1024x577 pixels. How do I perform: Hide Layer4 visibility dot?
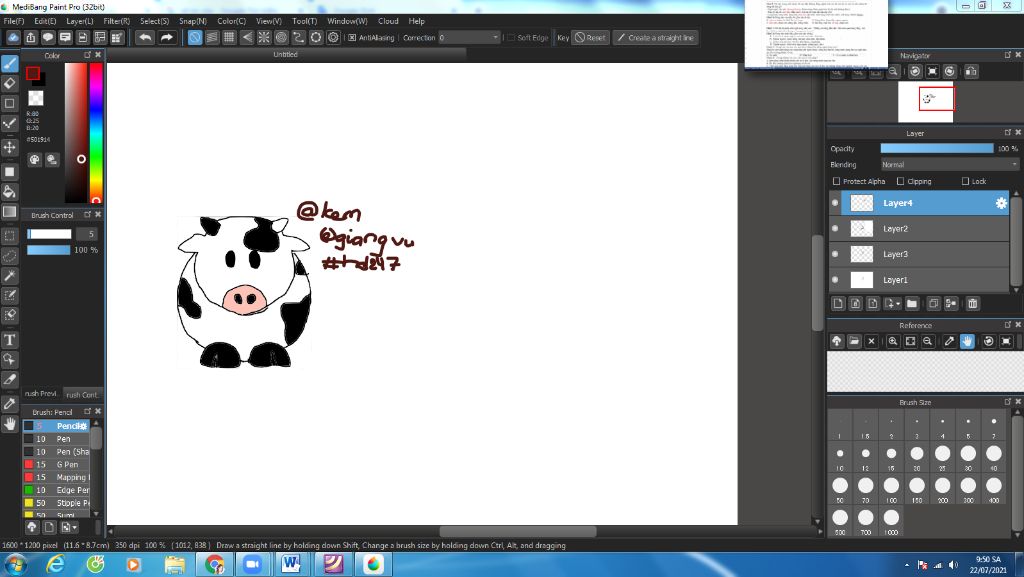pos(835,203)
